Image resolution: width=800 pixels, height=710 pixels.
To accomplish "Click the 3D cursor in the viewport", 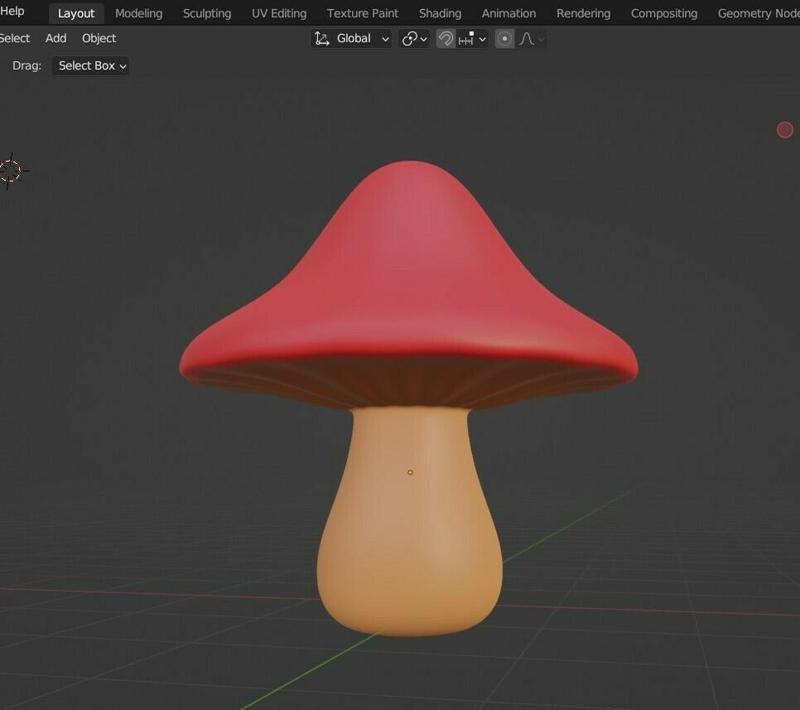I will [11, 171].
